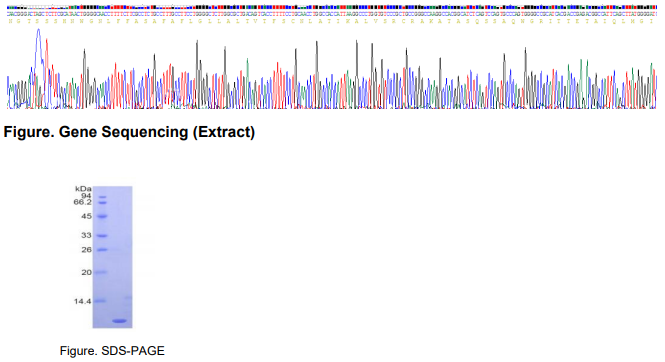Click the nucleotide sequence text row
665x362 pixels.
point(332,14)
